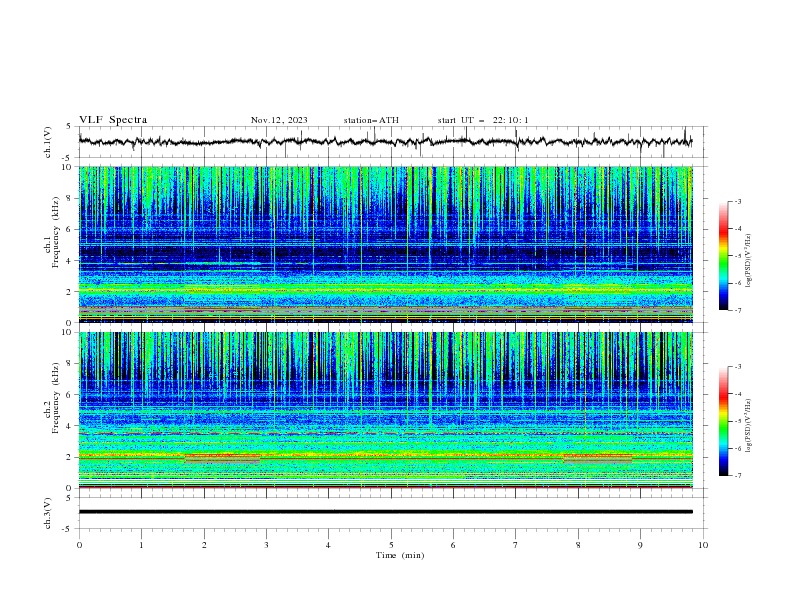
Task: Click the 'ch.3(V)' axis label
Action: [x=48, y=513]
